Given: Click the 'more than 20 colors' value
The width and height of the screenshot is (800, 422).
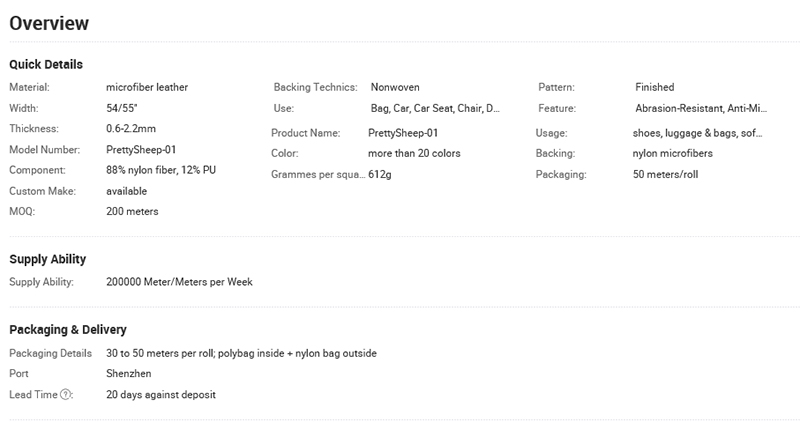Looking at the screenshot, I should pos(414,153).
